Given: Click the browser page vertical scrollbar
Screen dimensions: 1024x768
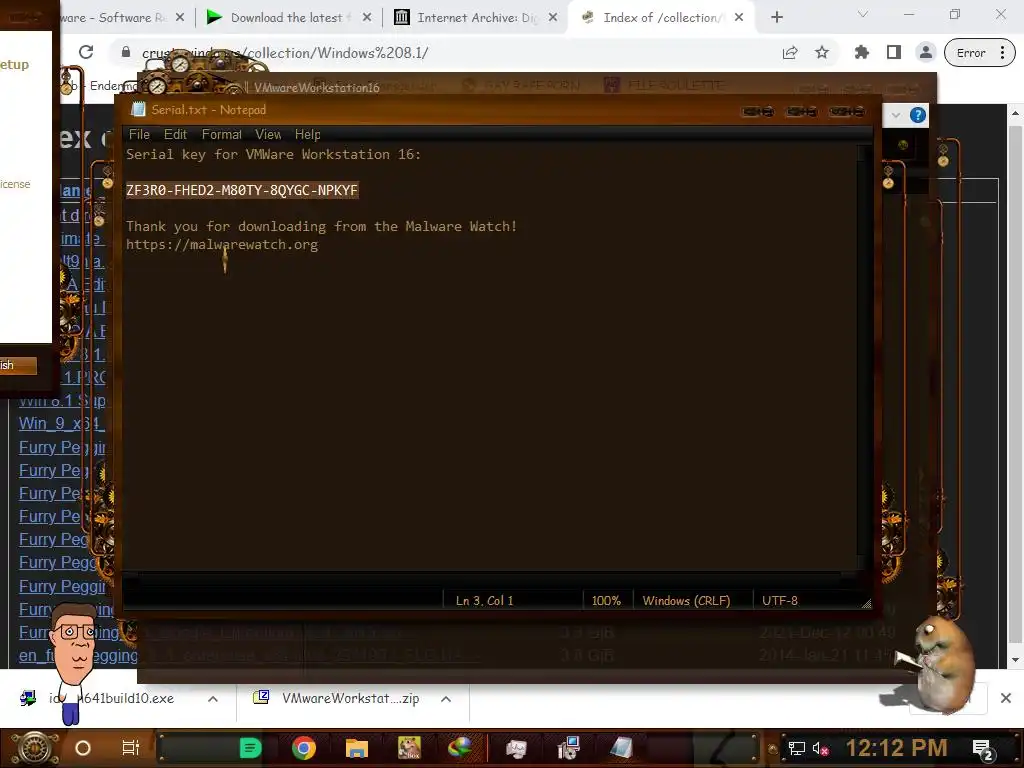Looking at the screenshot, I should coord(1015,385).
